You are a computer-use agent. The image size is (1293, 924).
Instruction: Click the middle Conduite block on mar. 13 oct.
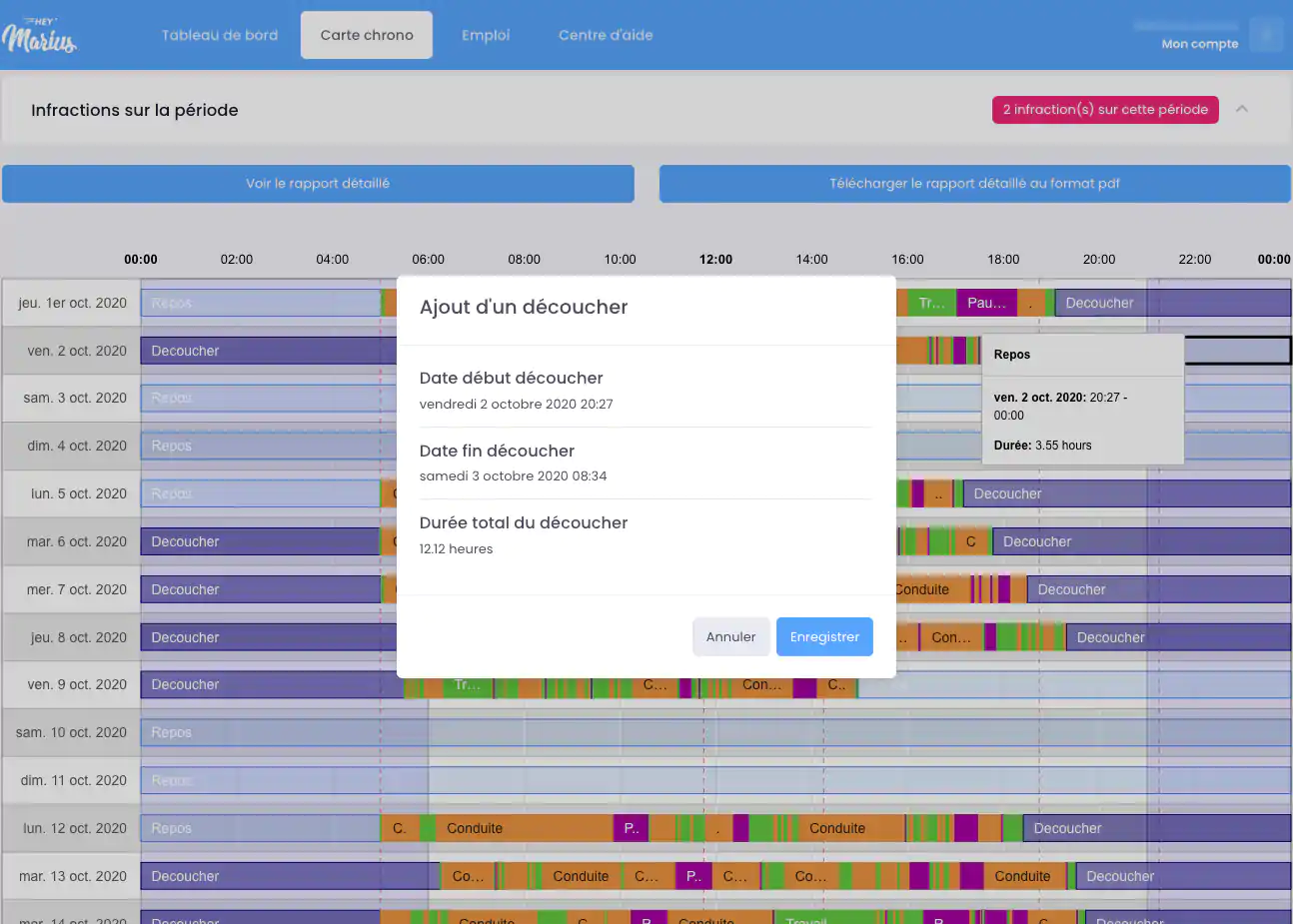(581, 876)
